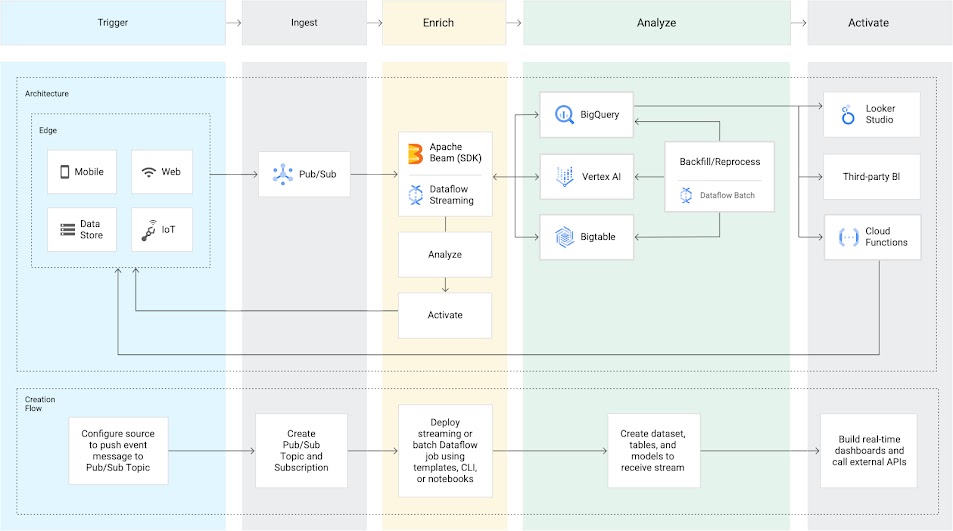Click the Dataflow Streaming label

pos(451,195)
